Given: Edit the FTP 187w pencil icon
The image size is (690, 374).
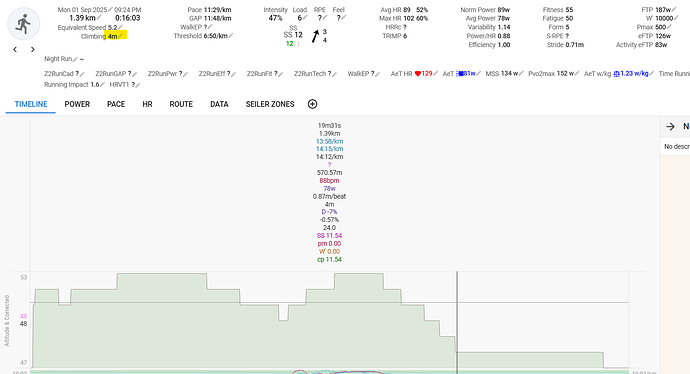Looking at the screenshot, I should [x=674, y=10].
